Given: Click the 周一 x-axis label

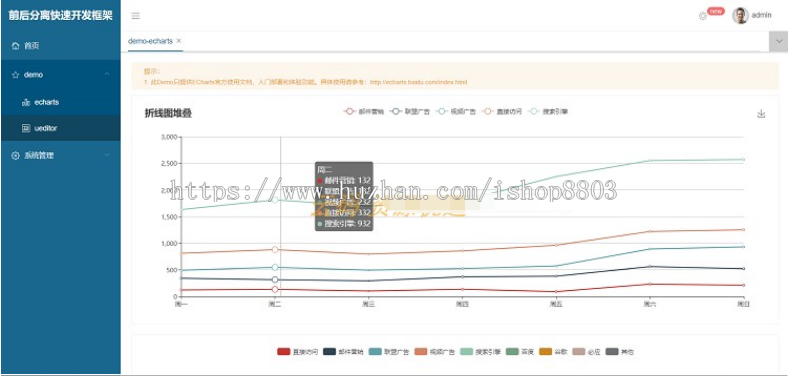Looking at the screenshot, I should pos(181,304).
